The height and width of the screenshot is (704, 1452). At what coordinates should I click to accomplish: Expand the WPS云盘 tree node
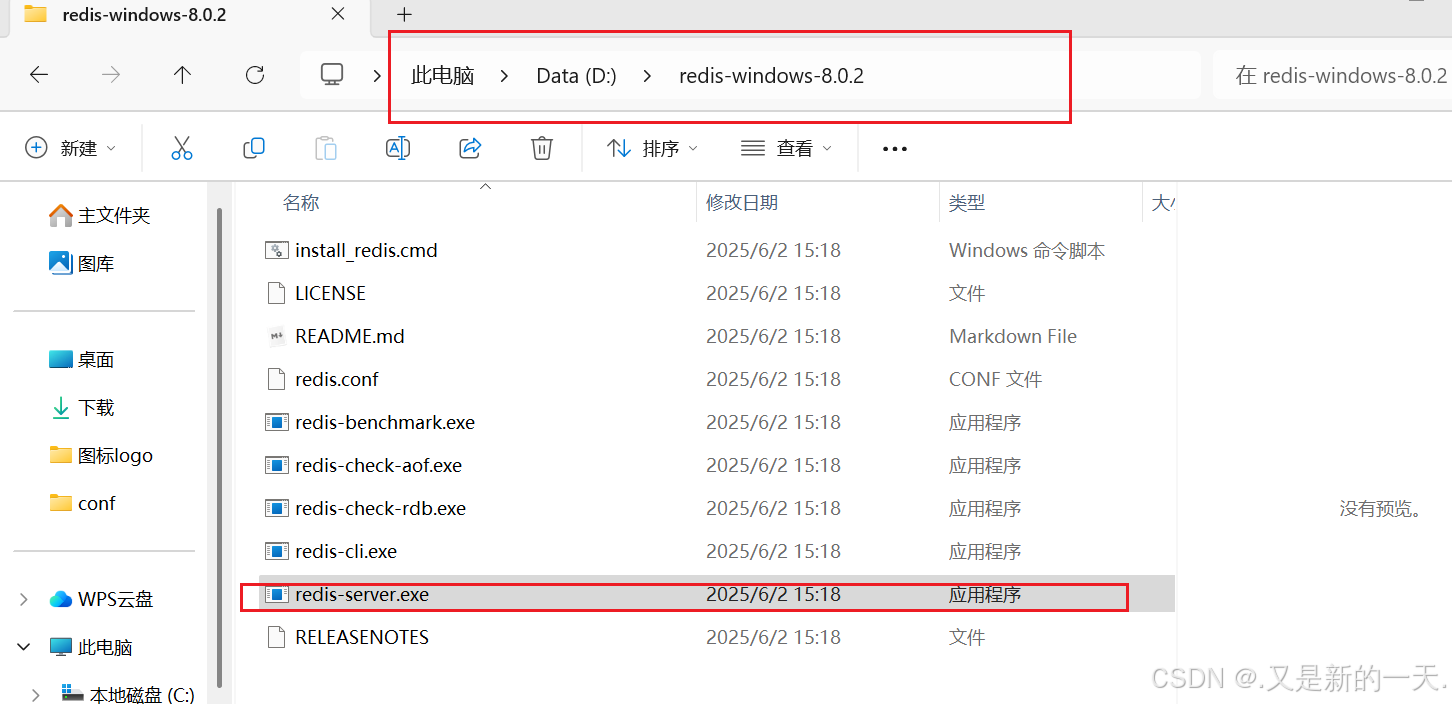click(24, 599)
